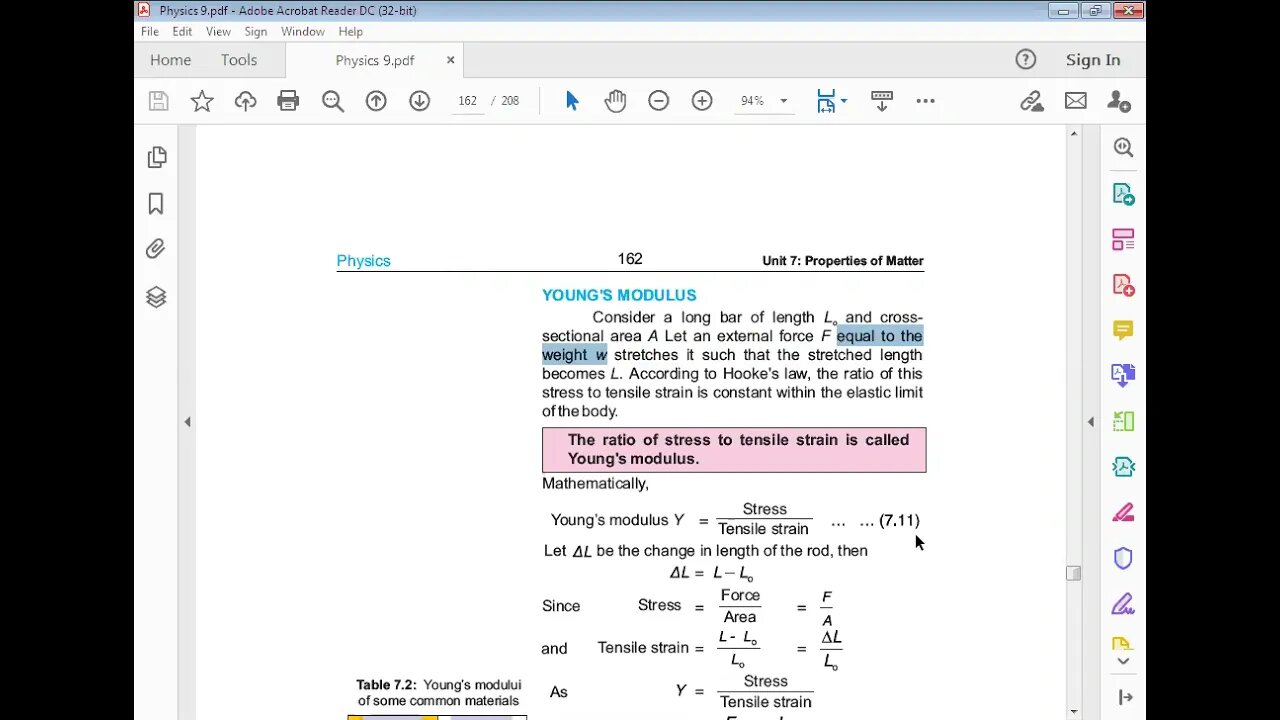Click the scrolling mode download icon

point(882,101)
